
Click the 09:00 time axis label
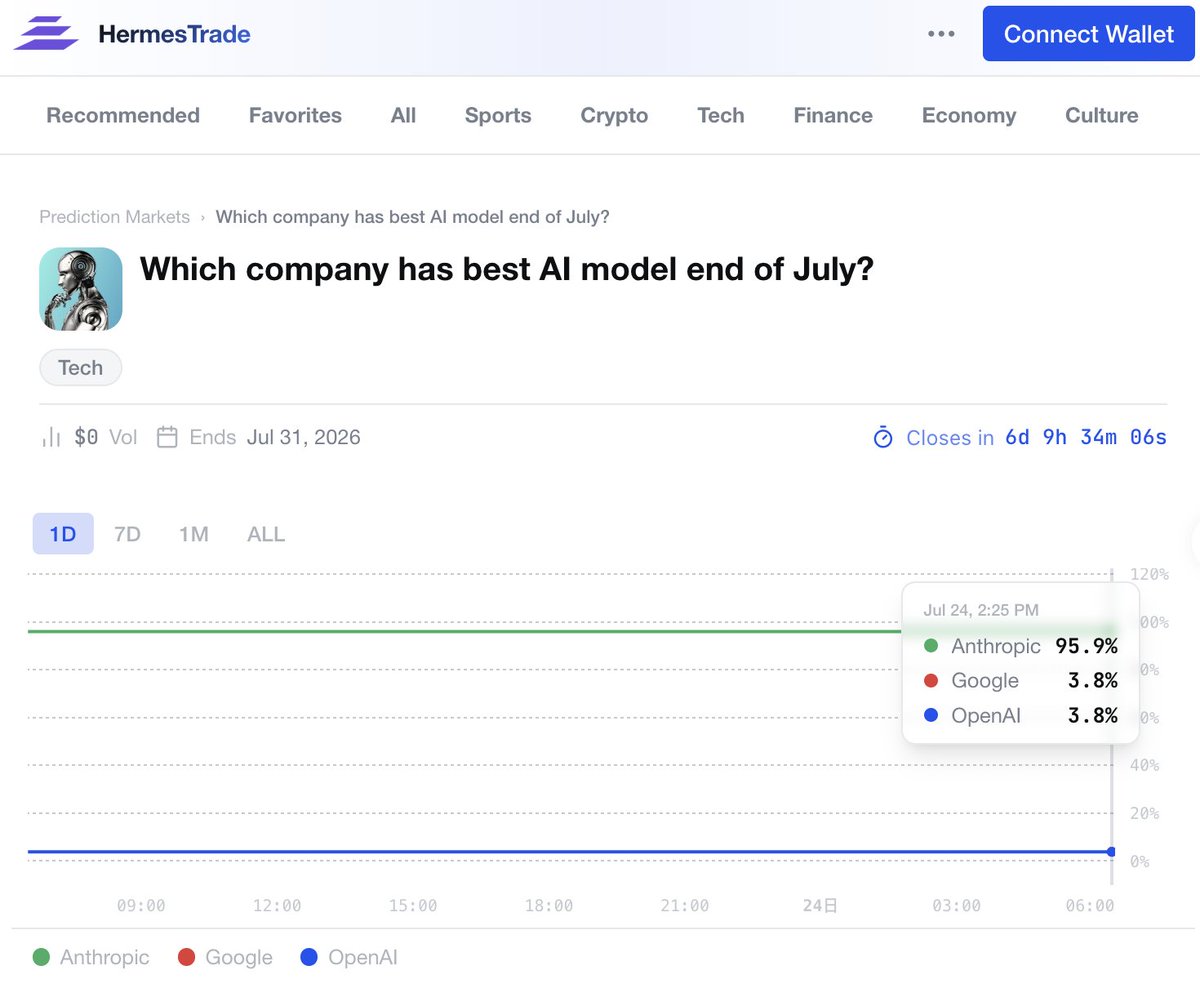pos(141,905)
